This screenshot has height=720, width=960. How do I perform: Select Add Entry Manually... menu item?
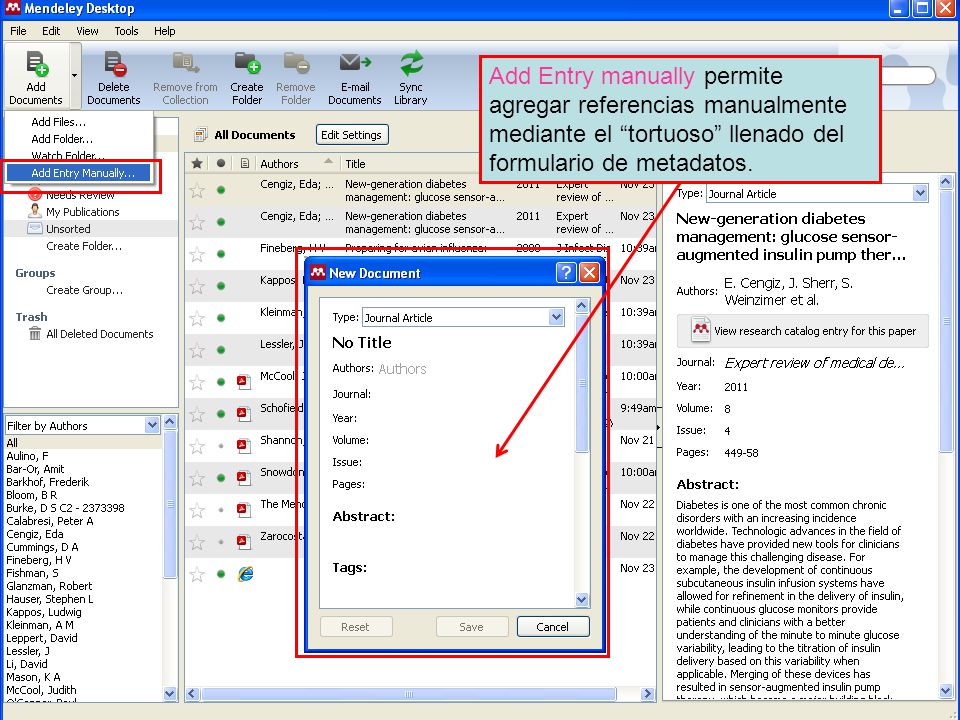click(78, 173)
